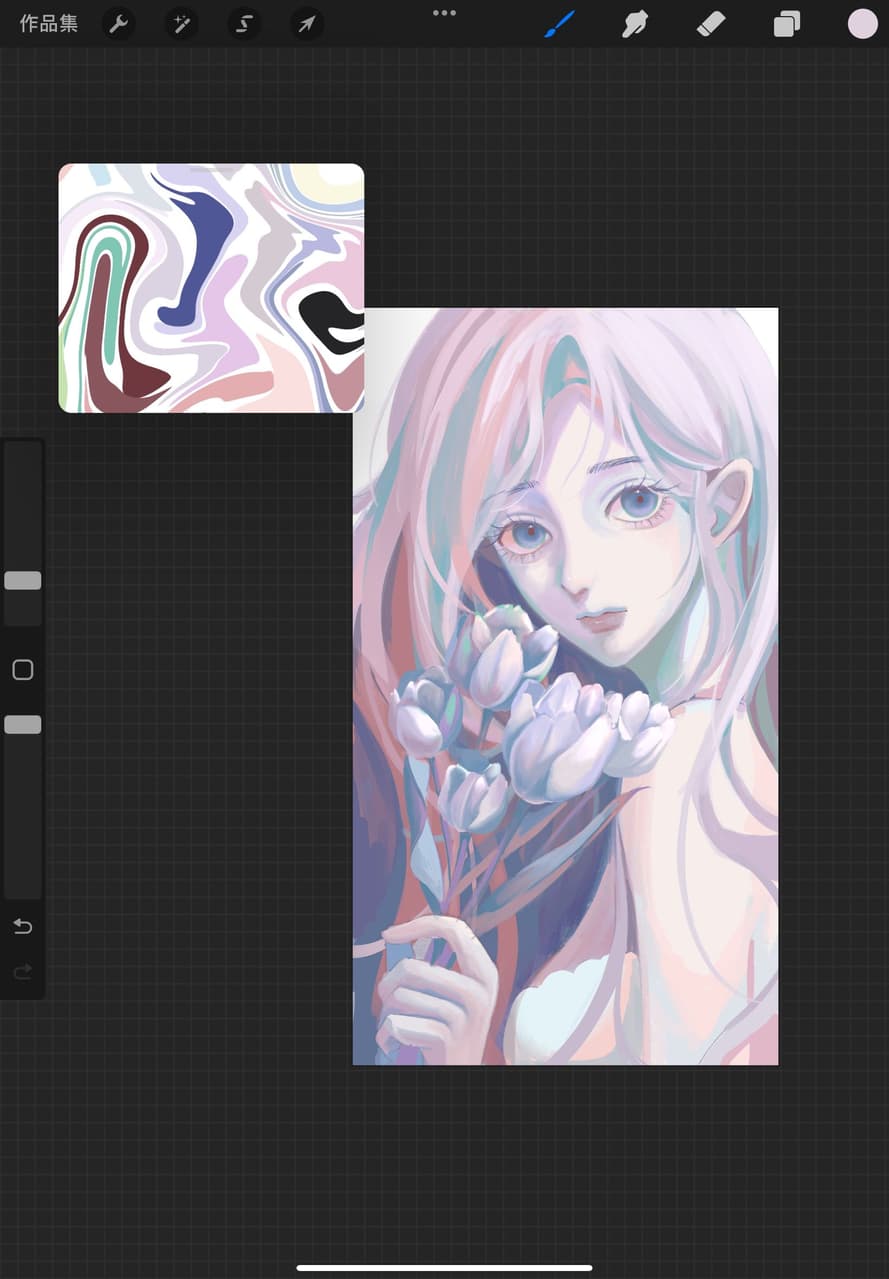This screenshot has width=889, height=1279.
Task: Select the Eraser tool
Action: [711, 24]
